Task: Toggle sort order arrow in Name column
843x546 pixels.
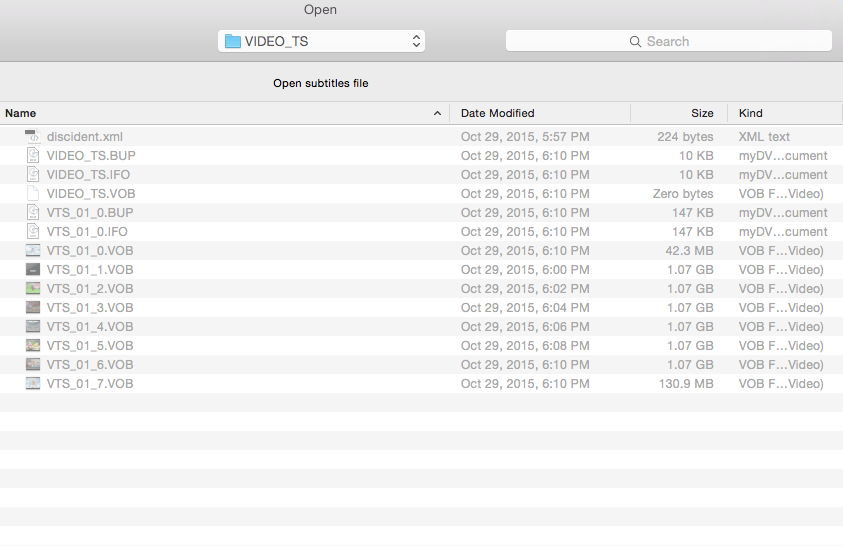Action: click(x=437, y=114)
